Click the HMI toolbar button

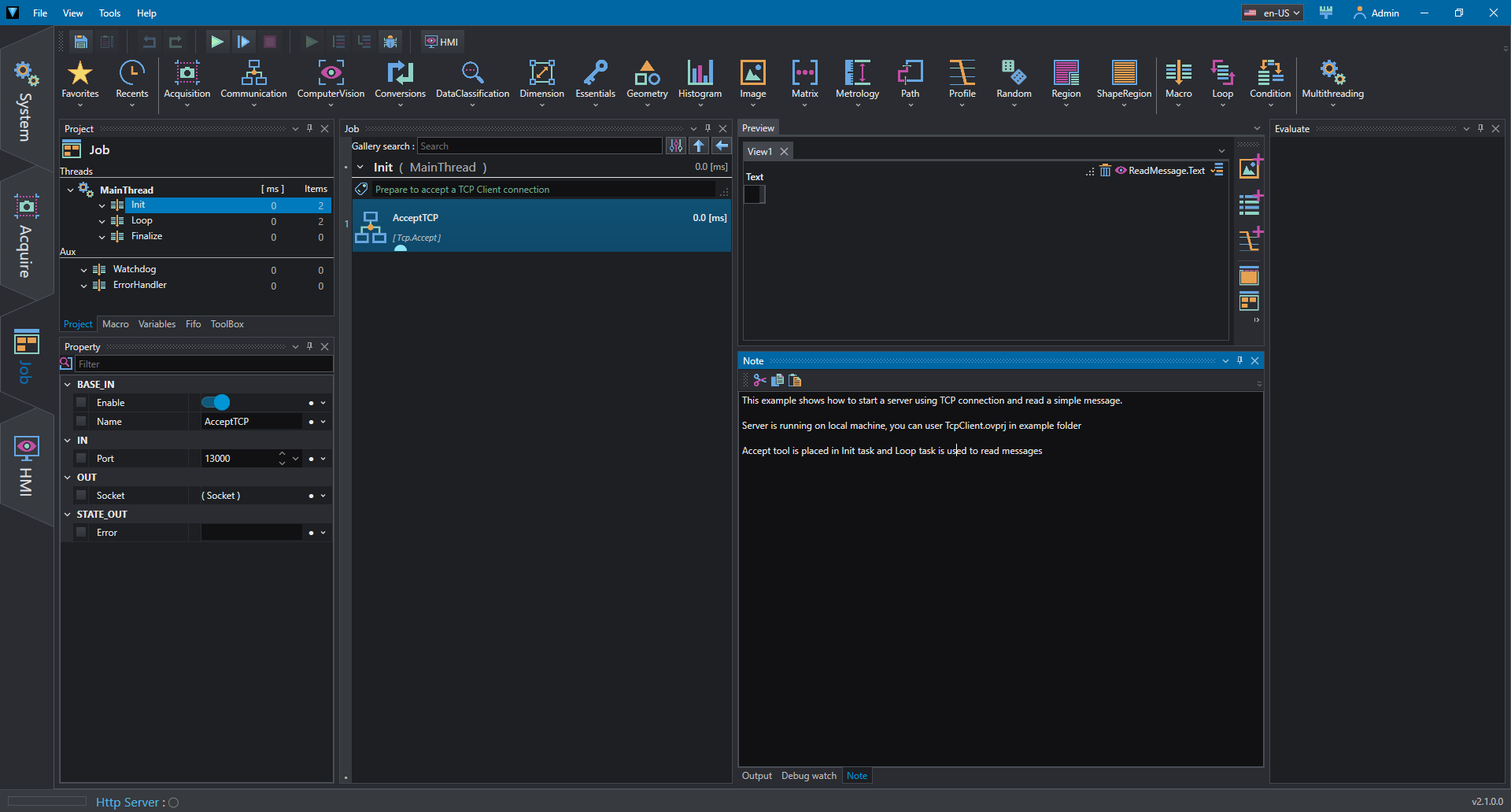[442, 42]
